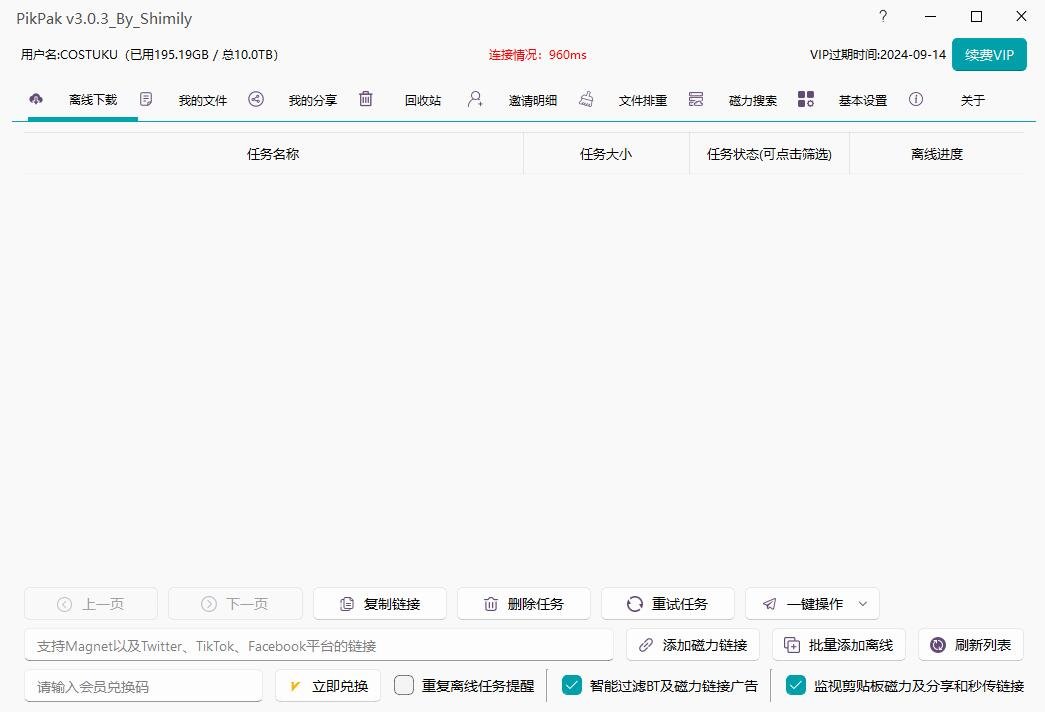The height and width of the screenshot is (712, 1045).
Task: Enable the 重复离线任务提醒 checkbox
Action: click(x=404, y=685)
